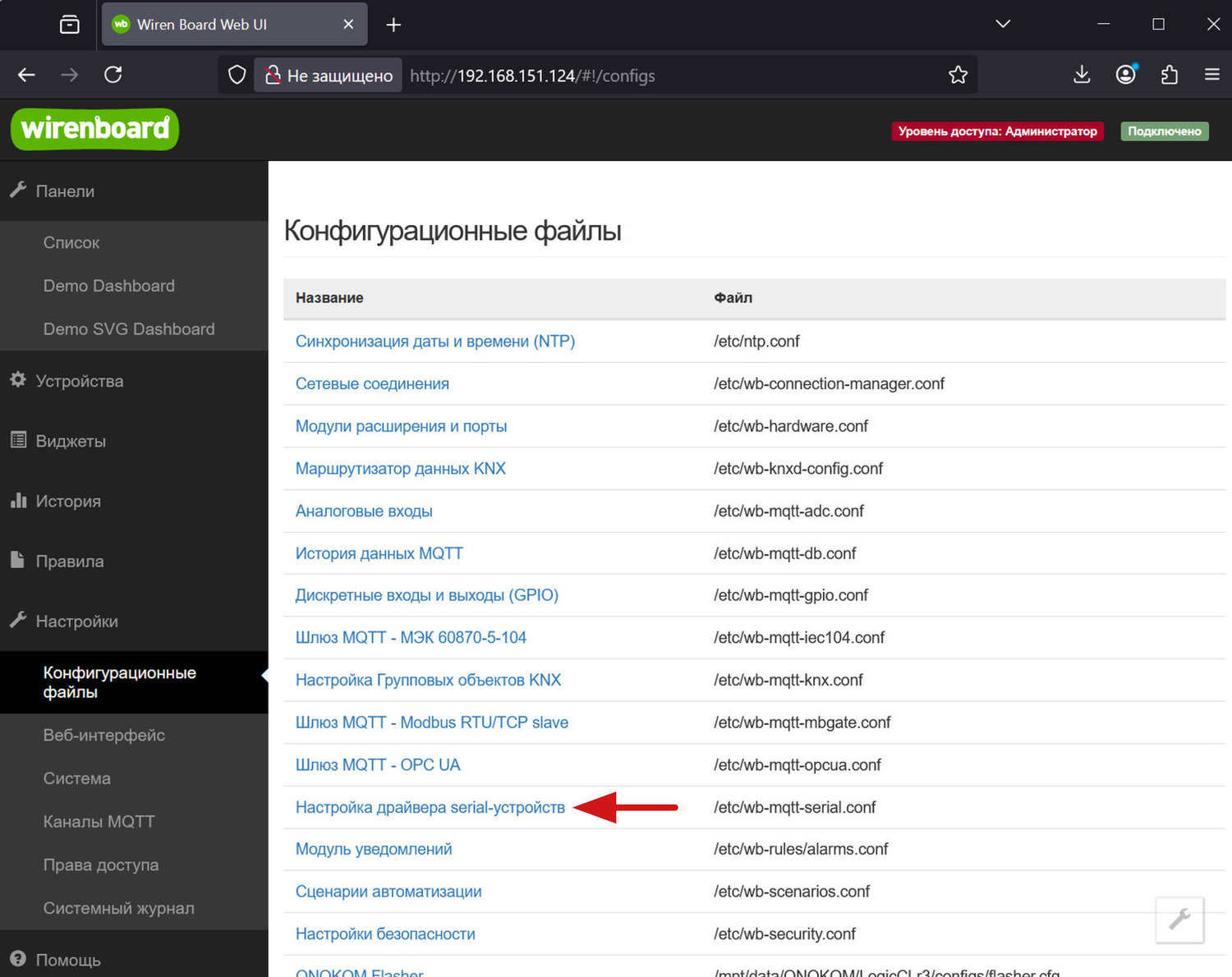
Task: Open Настройка драйвера serial-устройств link
Action: [430, 807]
